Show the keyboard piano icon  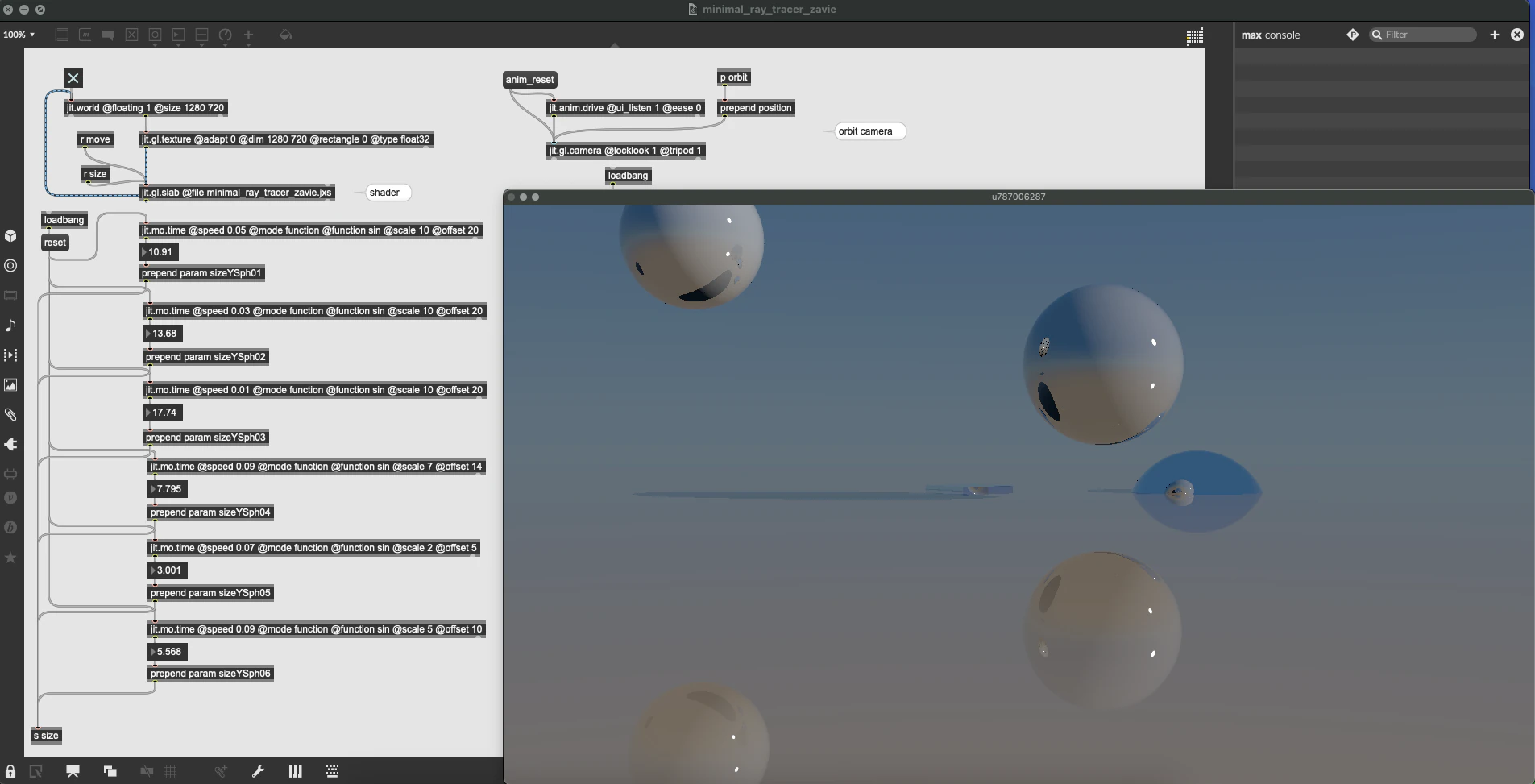(295, 771)
